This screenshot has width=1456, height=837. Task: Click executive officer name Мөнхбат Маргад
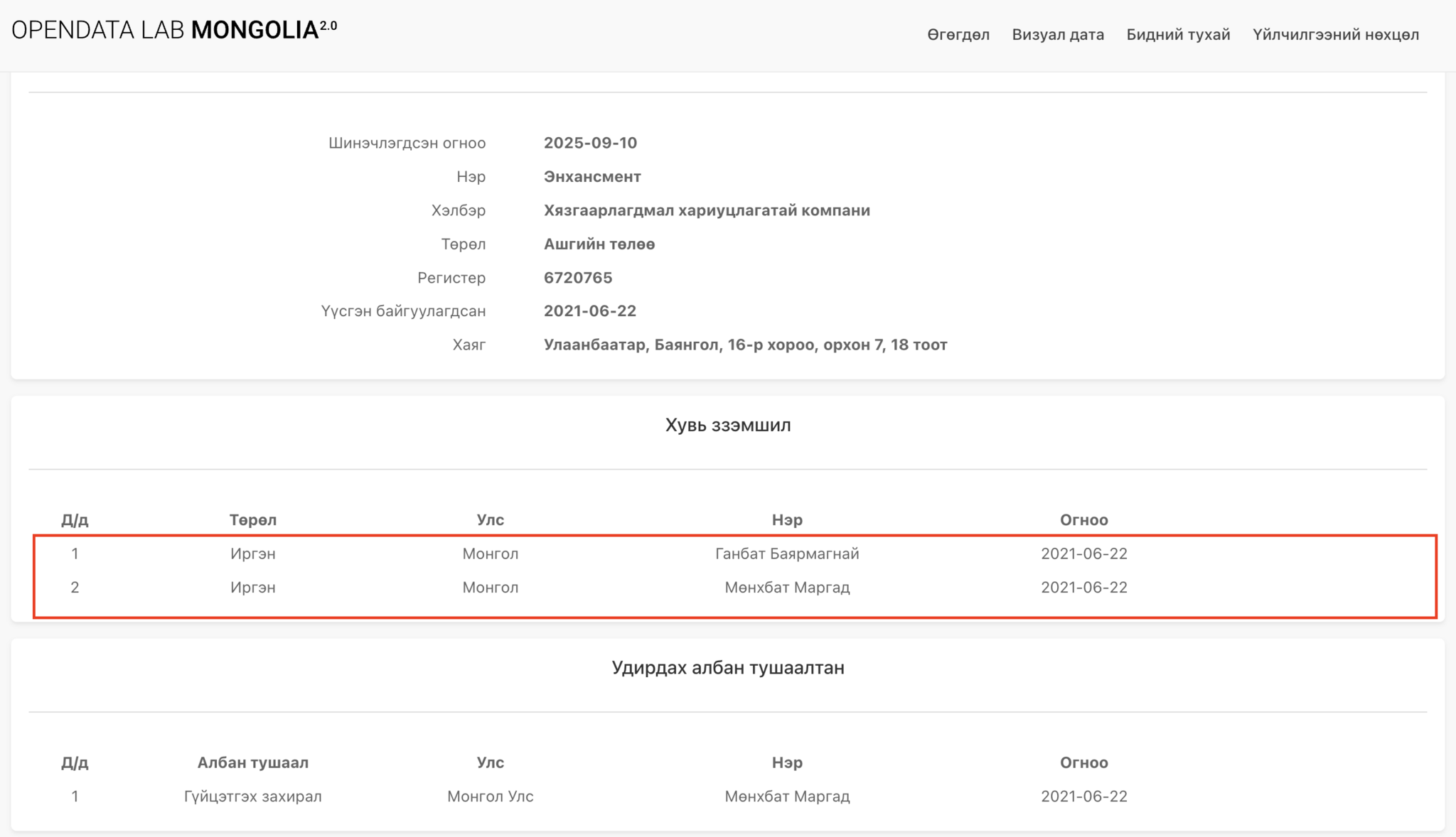click(786, 796)
